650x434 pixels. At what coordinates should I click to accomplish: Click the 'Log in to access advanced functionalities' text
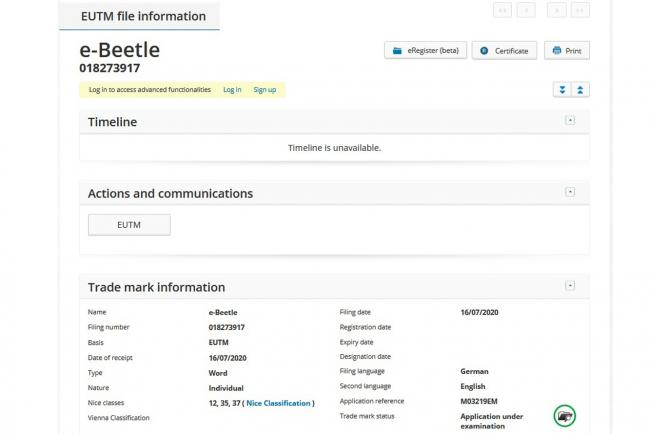click(x=150, y=90)
